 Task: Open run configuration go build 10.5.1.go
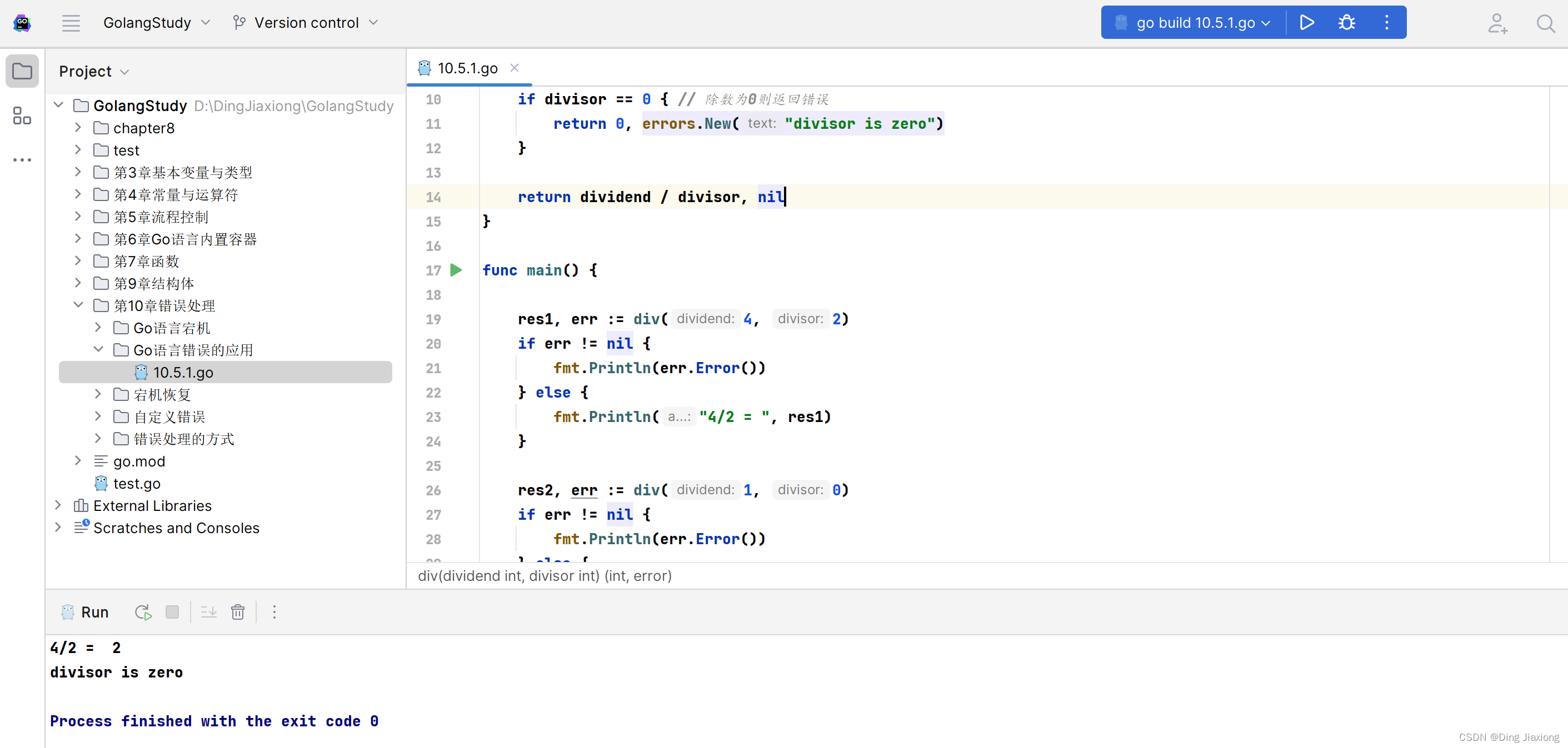(1193, 23)
